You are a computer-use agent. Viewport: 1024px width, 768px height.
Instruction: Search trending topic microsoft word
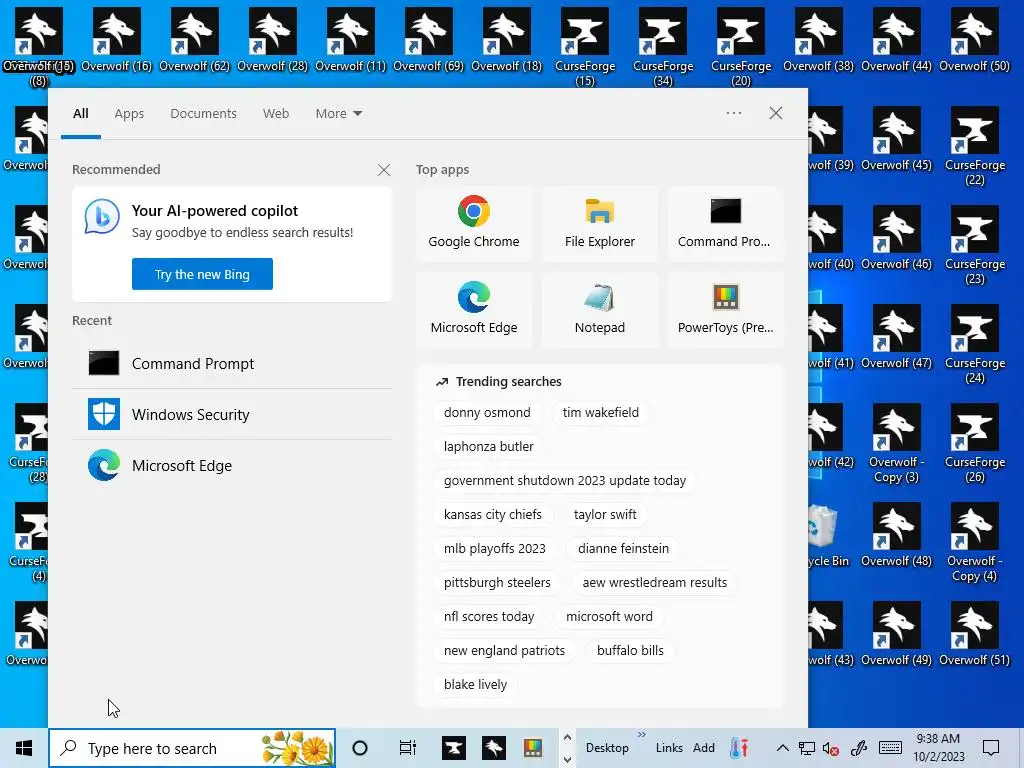coord(609,616)
